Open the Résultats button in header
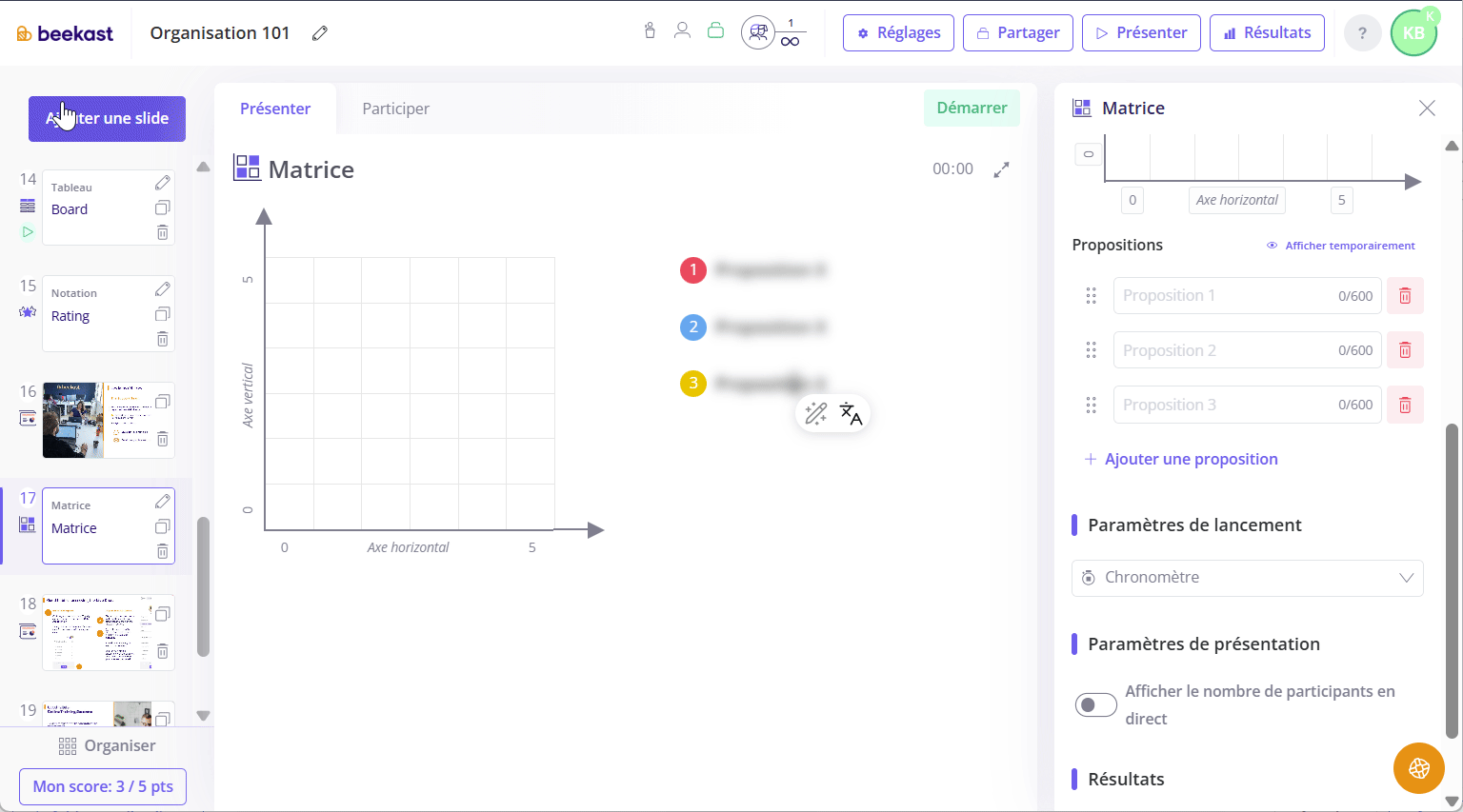The height and width of the screenshot is (812, 1463). coord(1267,33)
